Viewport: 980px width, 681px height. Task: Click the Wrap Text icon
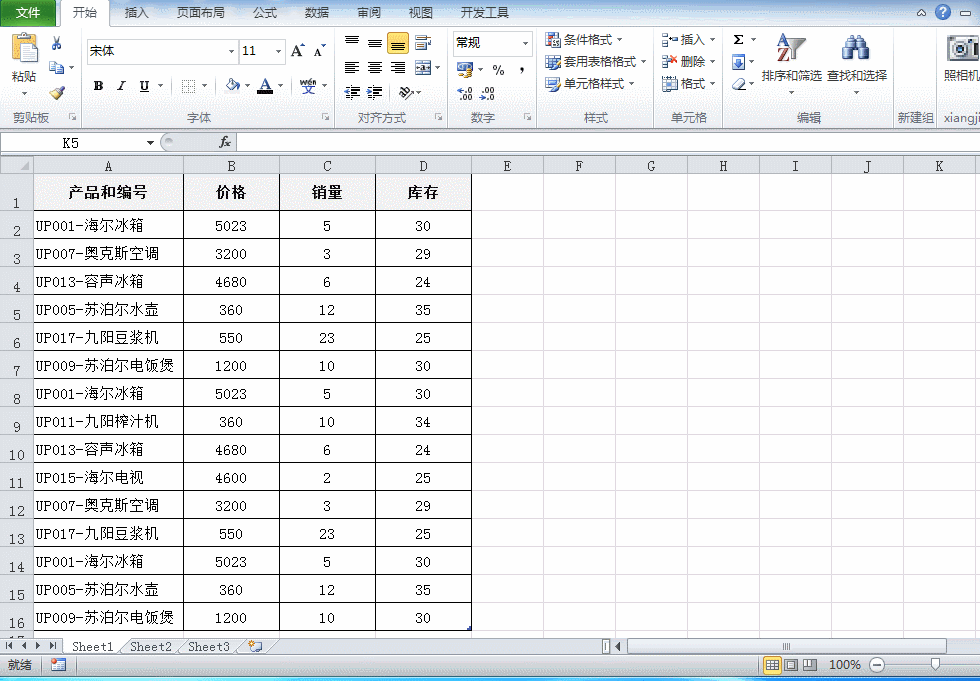(423, 42)
